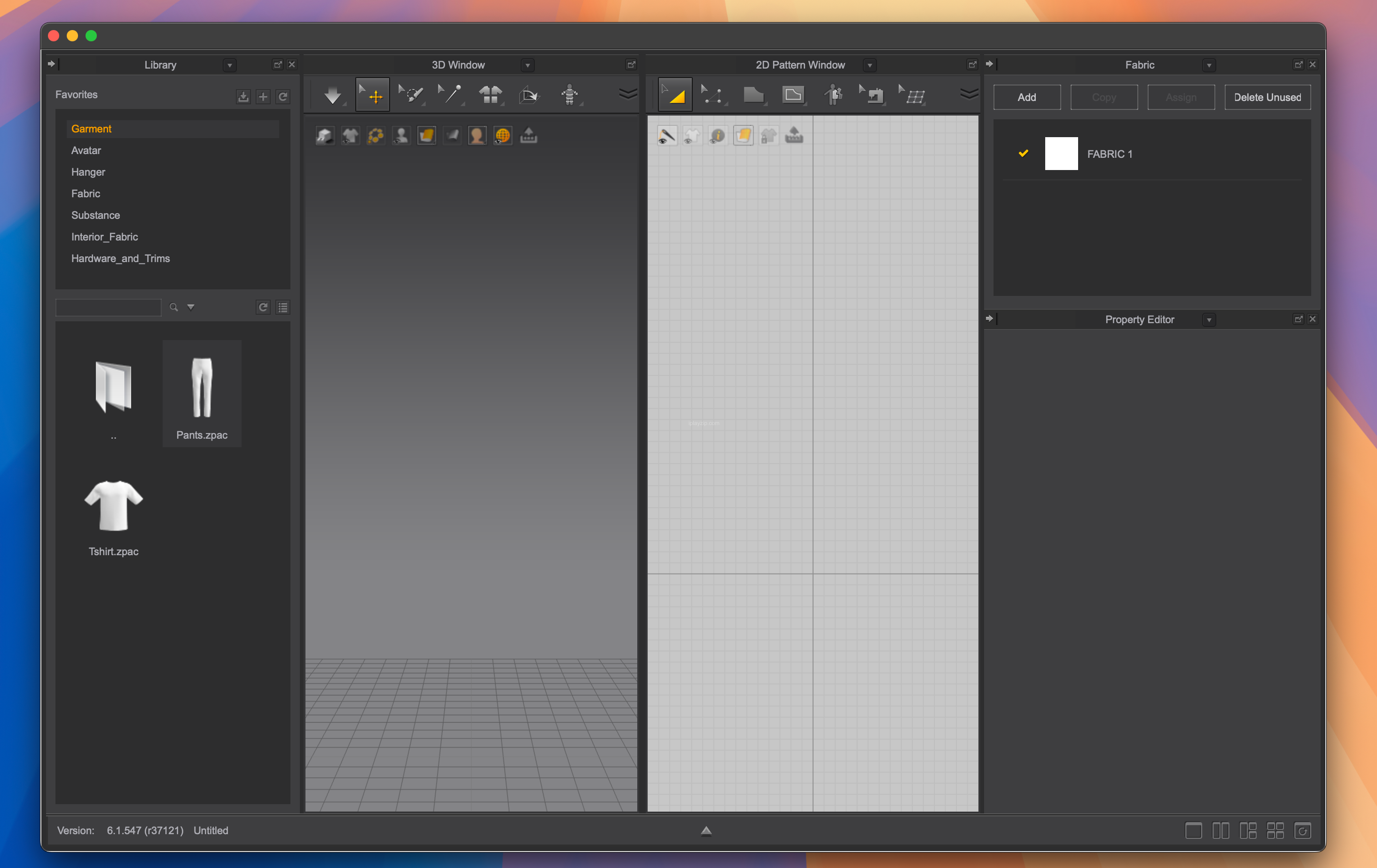Image resolution: width=1377 pixels, height=868 pixels.
Task: Choose the solid Polygon pattern tool
Action: 754,95
